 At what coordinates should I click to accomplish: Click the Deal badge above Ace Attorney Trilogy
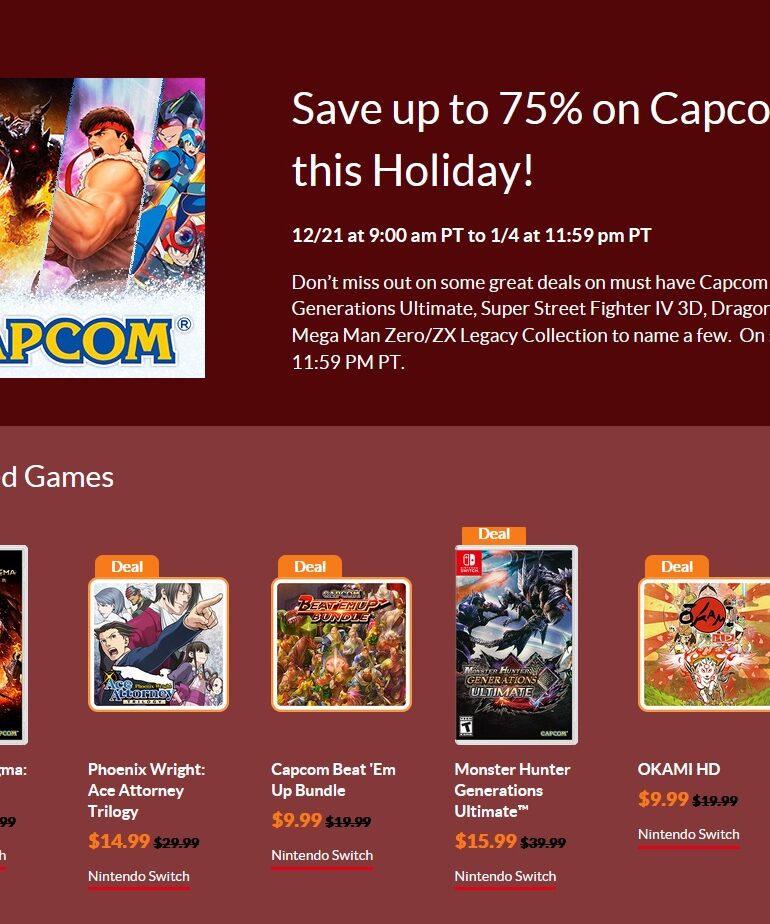127,566
